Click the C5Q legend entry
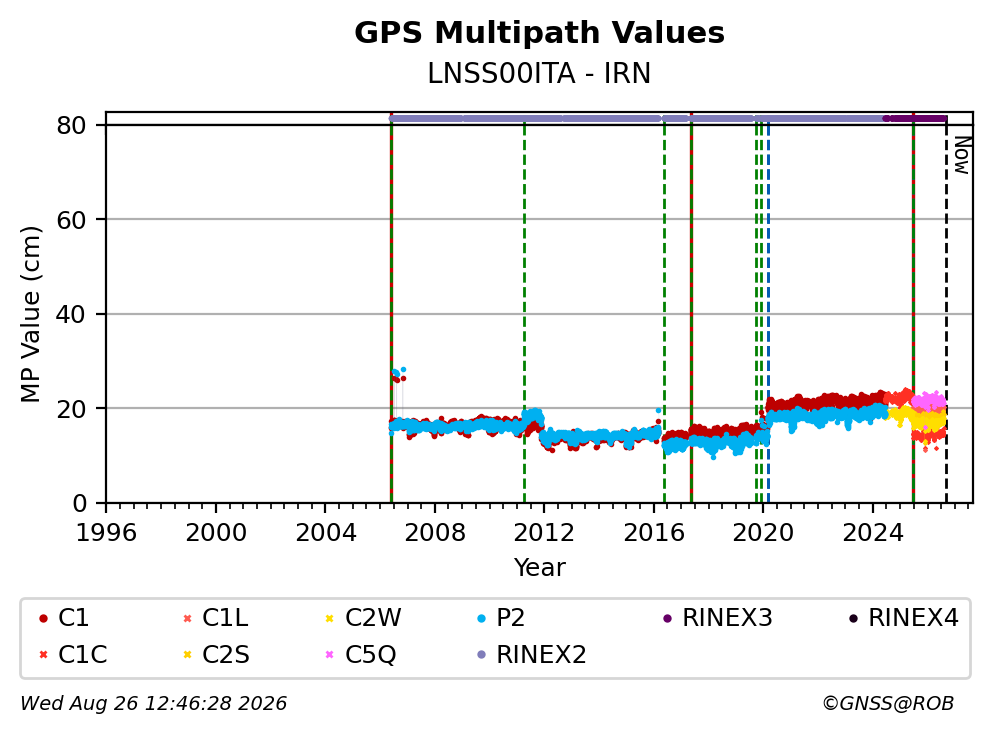Screen dimensions: 992x734 pyautogui.click(x=361, y=654)
